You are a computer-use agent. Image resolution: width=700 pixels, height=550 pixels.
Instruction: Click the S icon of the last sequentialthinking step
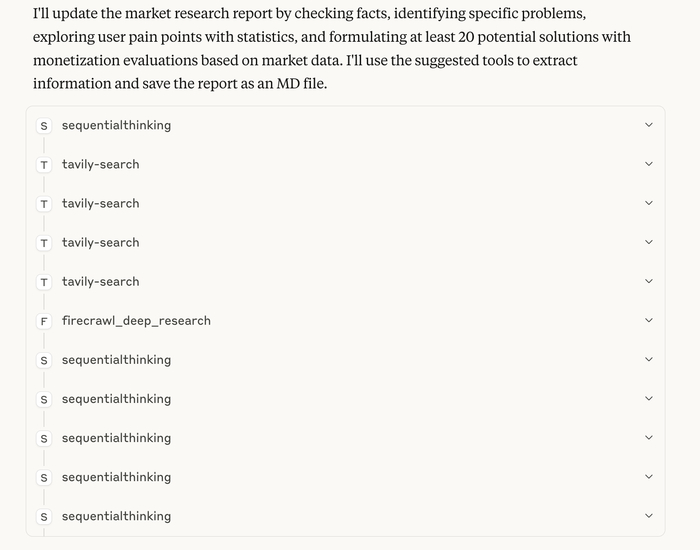(44, 517)
